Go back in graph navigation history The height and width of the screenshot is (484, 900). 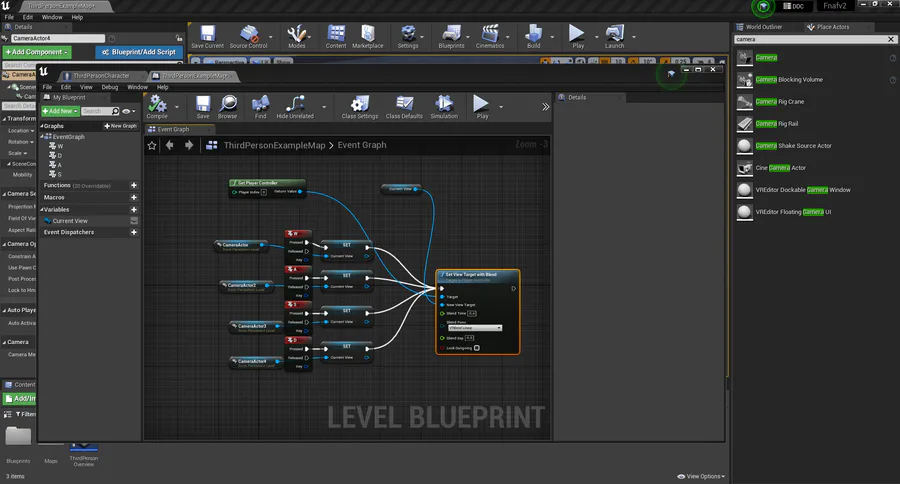(x=170, y=145)
